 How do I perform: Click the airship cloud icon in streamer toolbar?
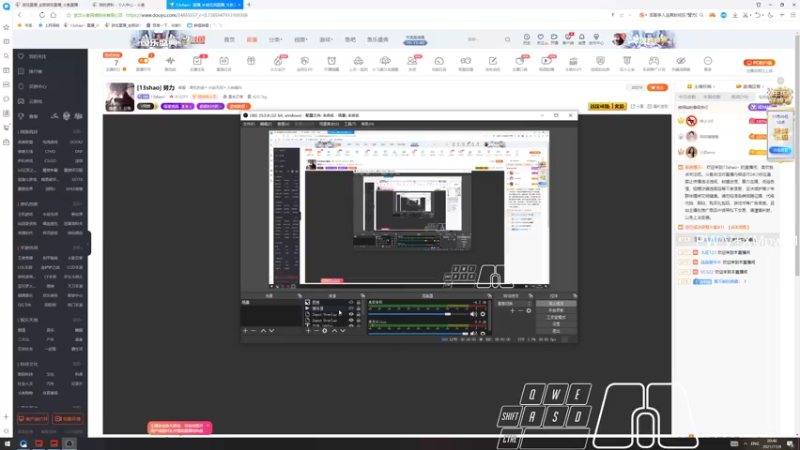[385, 61]
